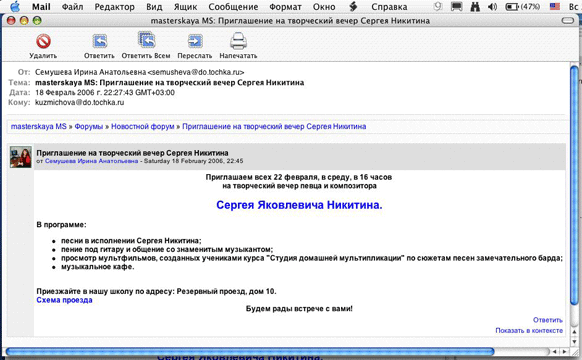Follow the Новостной форум breadcrumb link
This screenshot has width=582, height=360.
coord(143,127)
